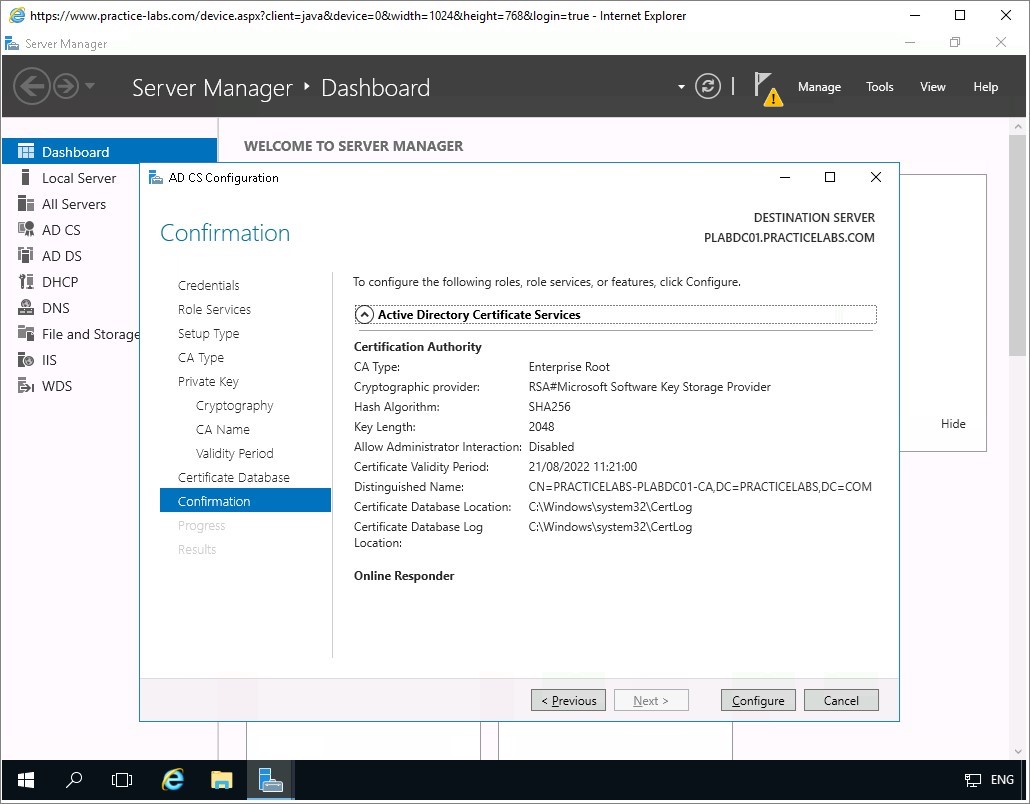Click the AD CS certificate icon
The width and height of the screenshot is (1030, 804).
pos(26,229)
